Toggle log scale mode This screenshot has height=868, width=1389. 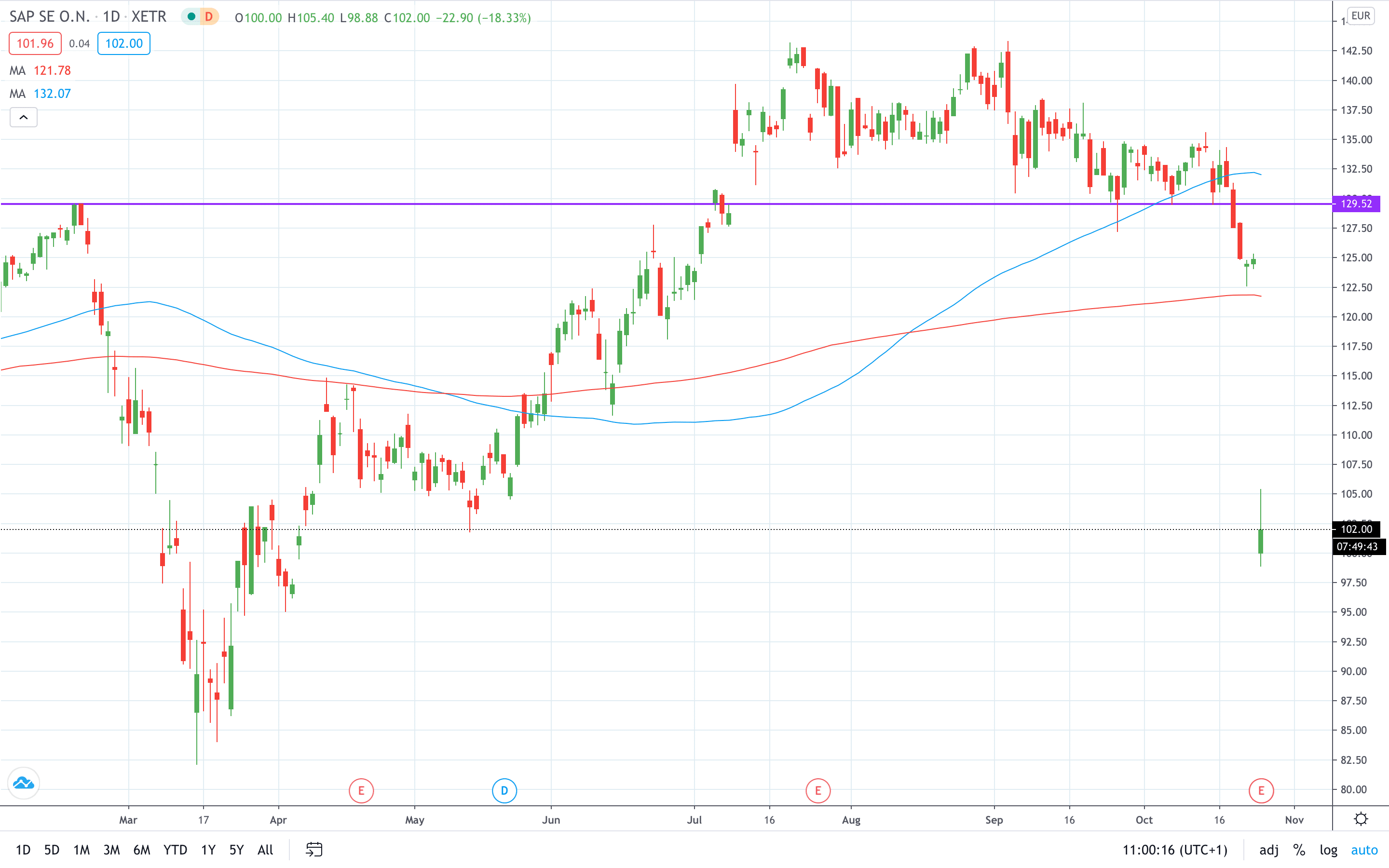(1328, 850)
